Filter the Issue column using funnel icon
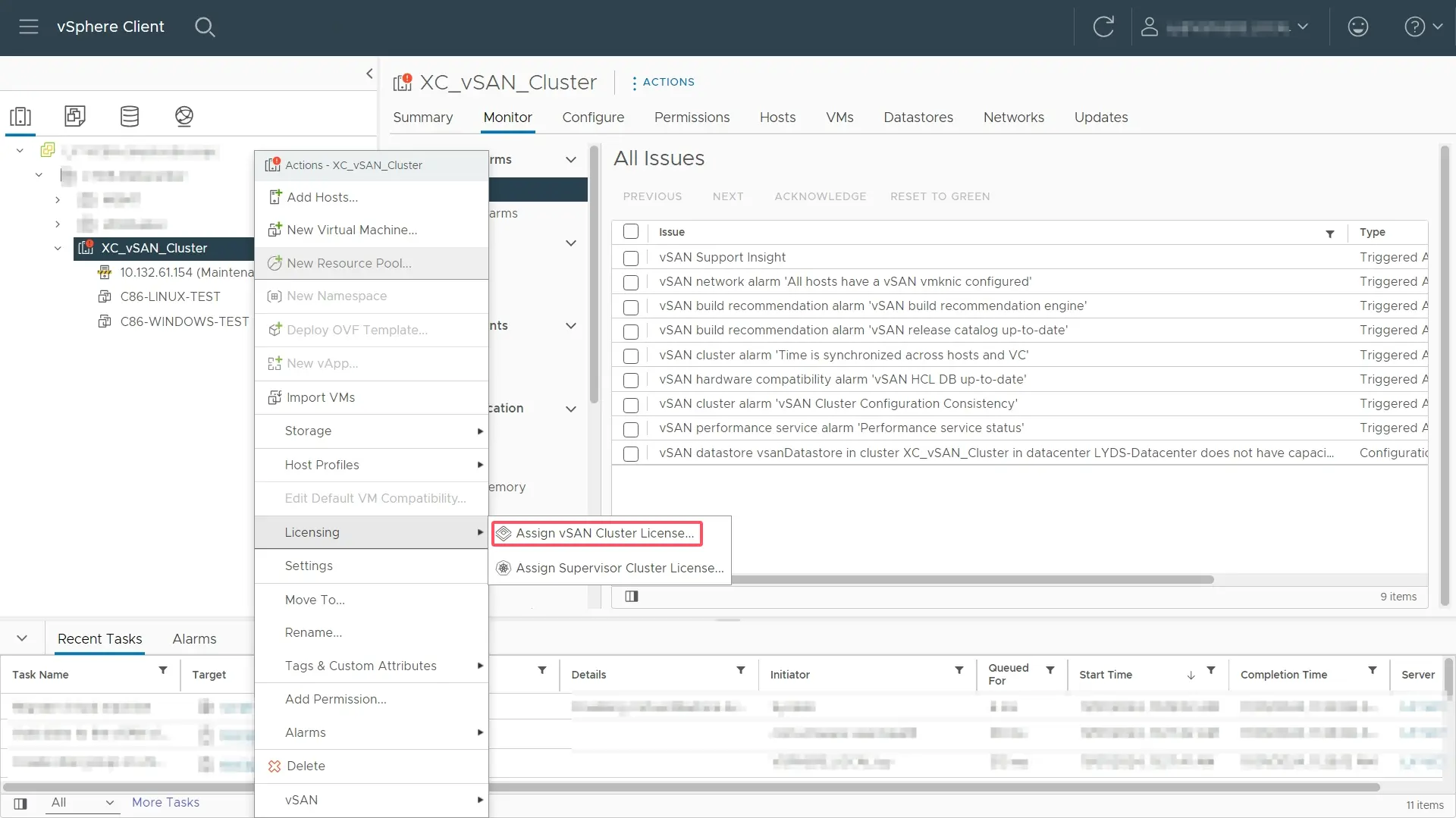 1329,233
